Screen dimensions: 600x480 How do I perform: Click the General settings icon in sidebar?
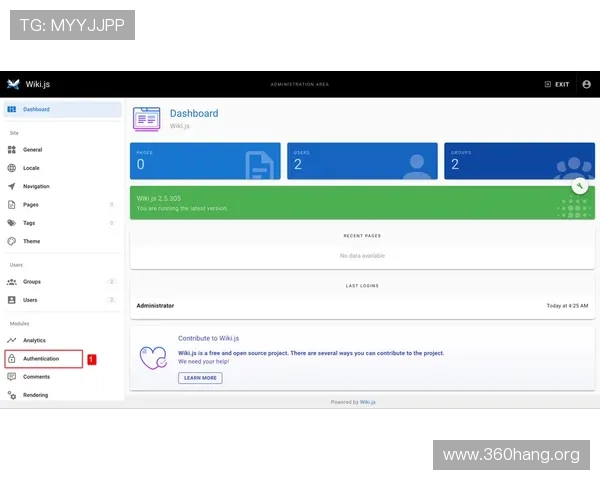pyautogui.click(x=12, y=149)
